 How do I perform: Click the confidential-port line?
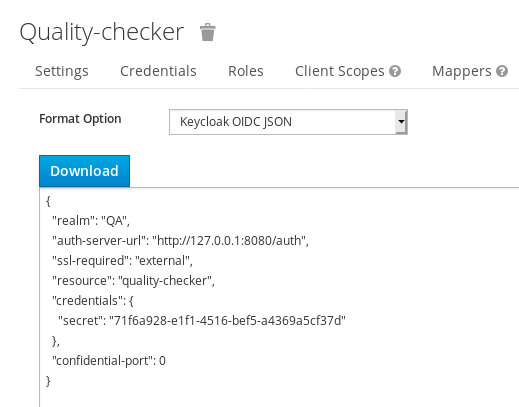point(109,361)
